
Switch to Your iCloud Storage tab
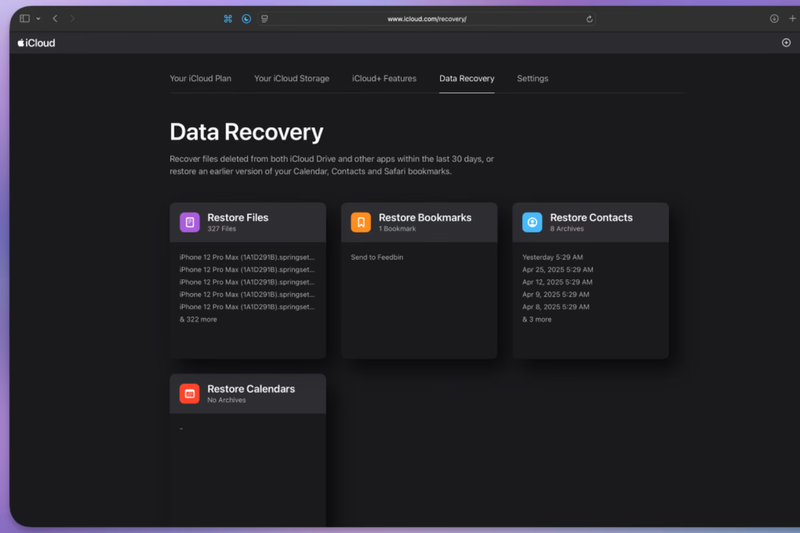point(292,79)
